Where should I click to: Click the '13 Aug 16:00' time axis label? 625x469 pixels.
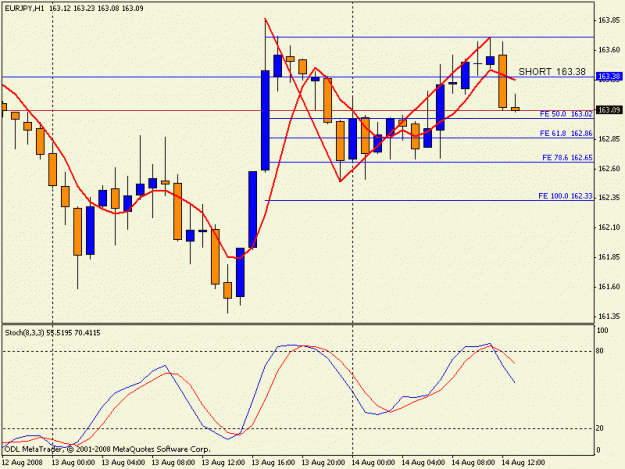tap(273, 463)
